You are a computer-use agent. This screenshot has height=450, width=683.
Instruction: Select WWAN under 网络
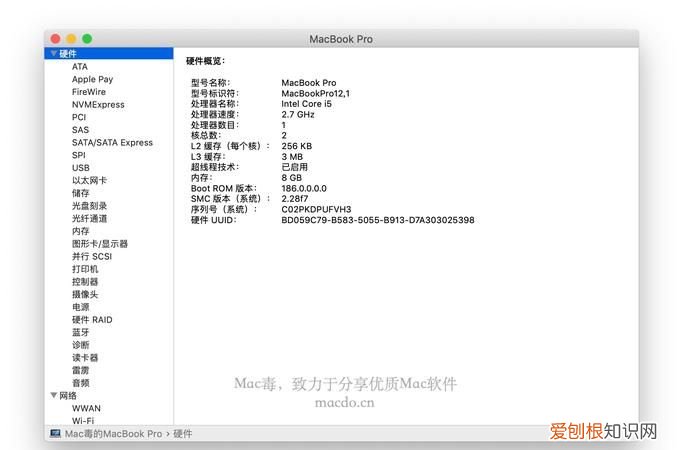tap(86, 408)
